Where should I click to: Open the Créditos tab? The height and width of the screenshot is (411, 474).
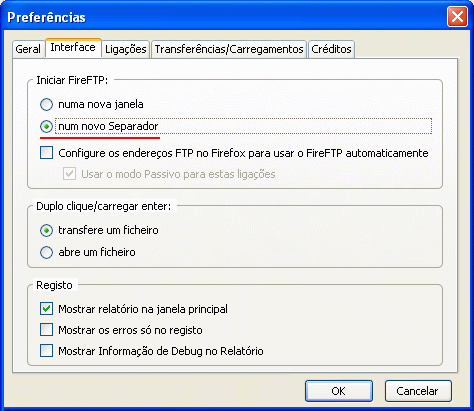331,49
